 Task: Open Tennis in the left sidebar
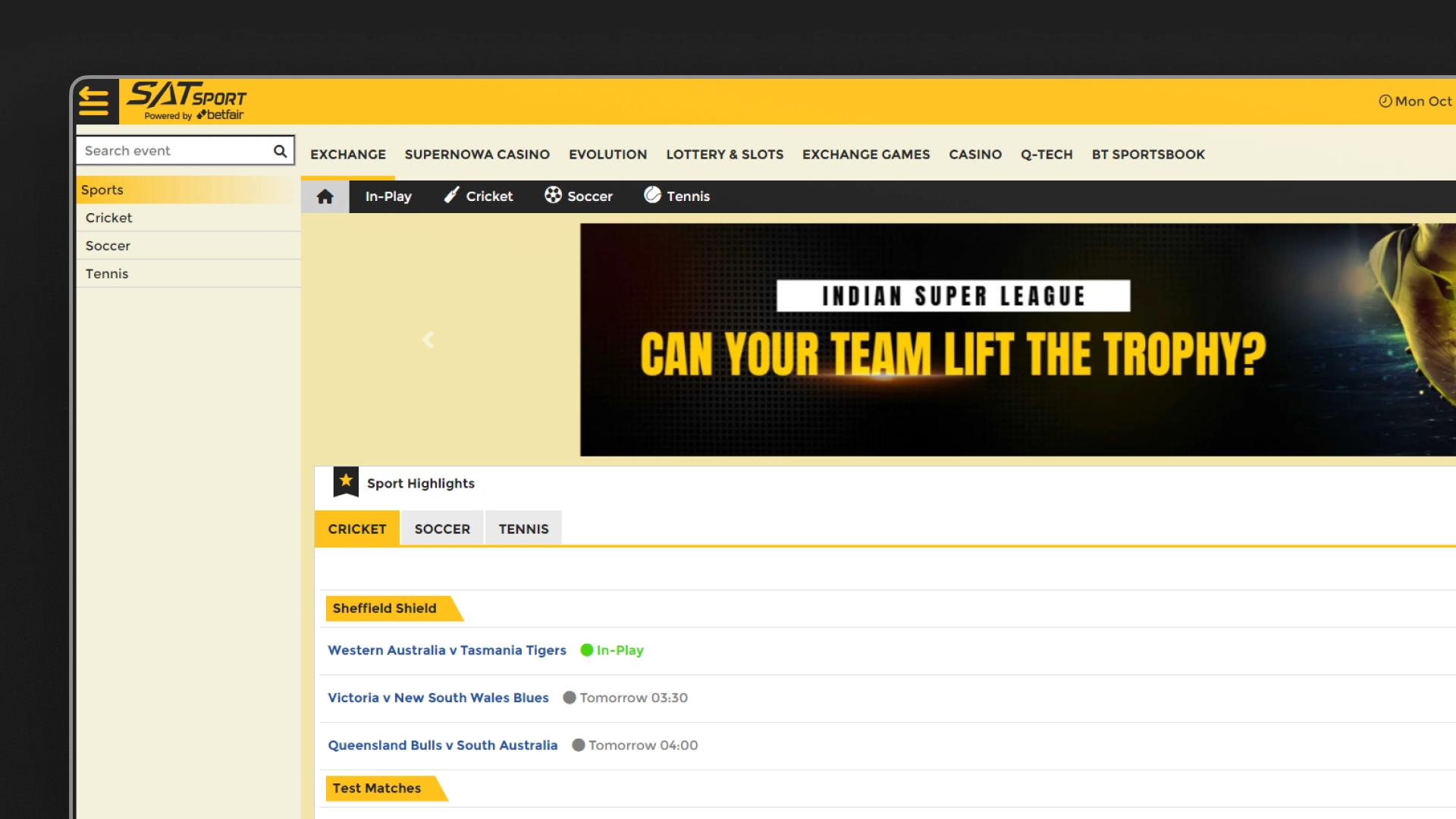tap(188, 274)
